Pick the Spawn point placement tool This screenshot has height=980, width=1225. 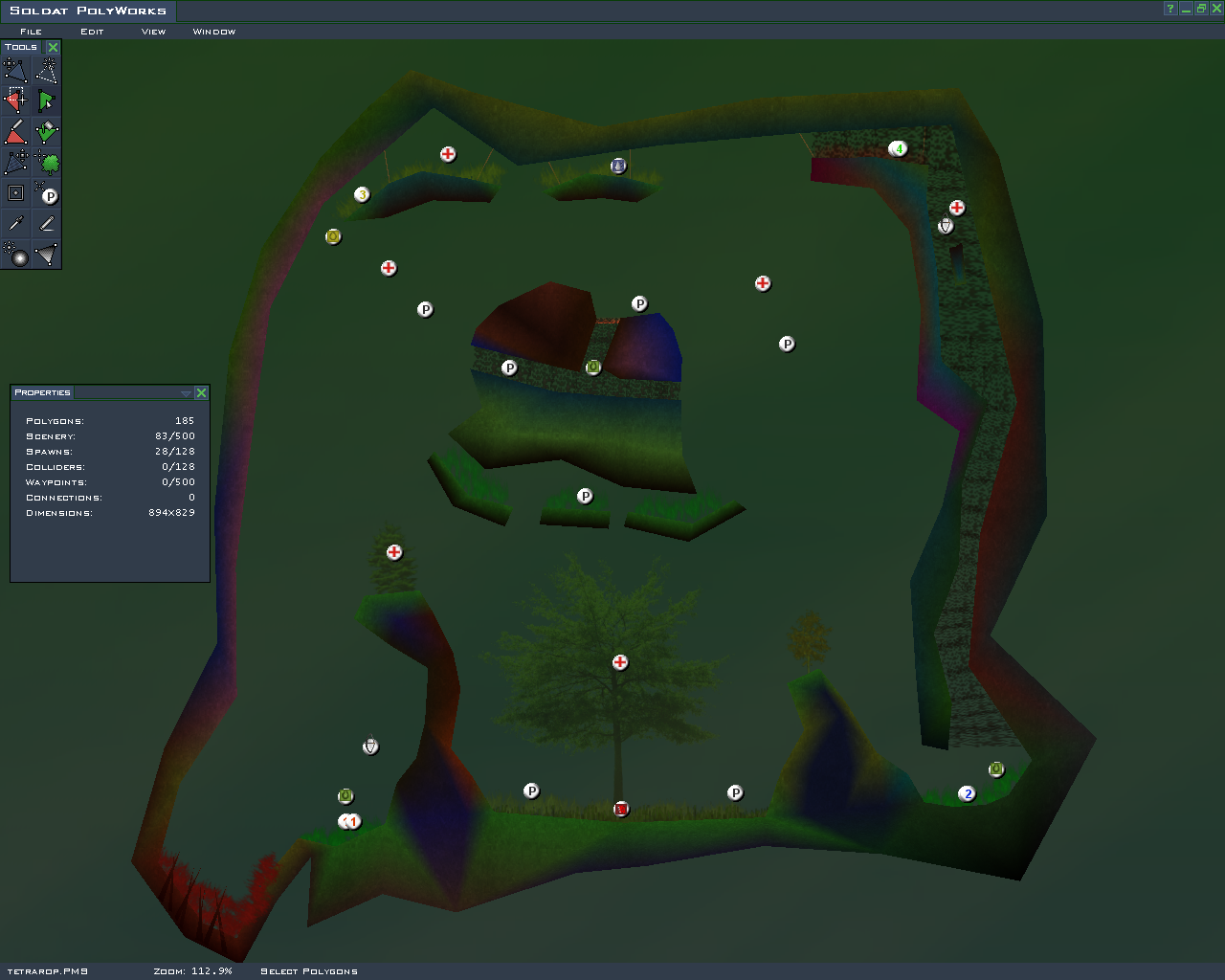(46, 193)
